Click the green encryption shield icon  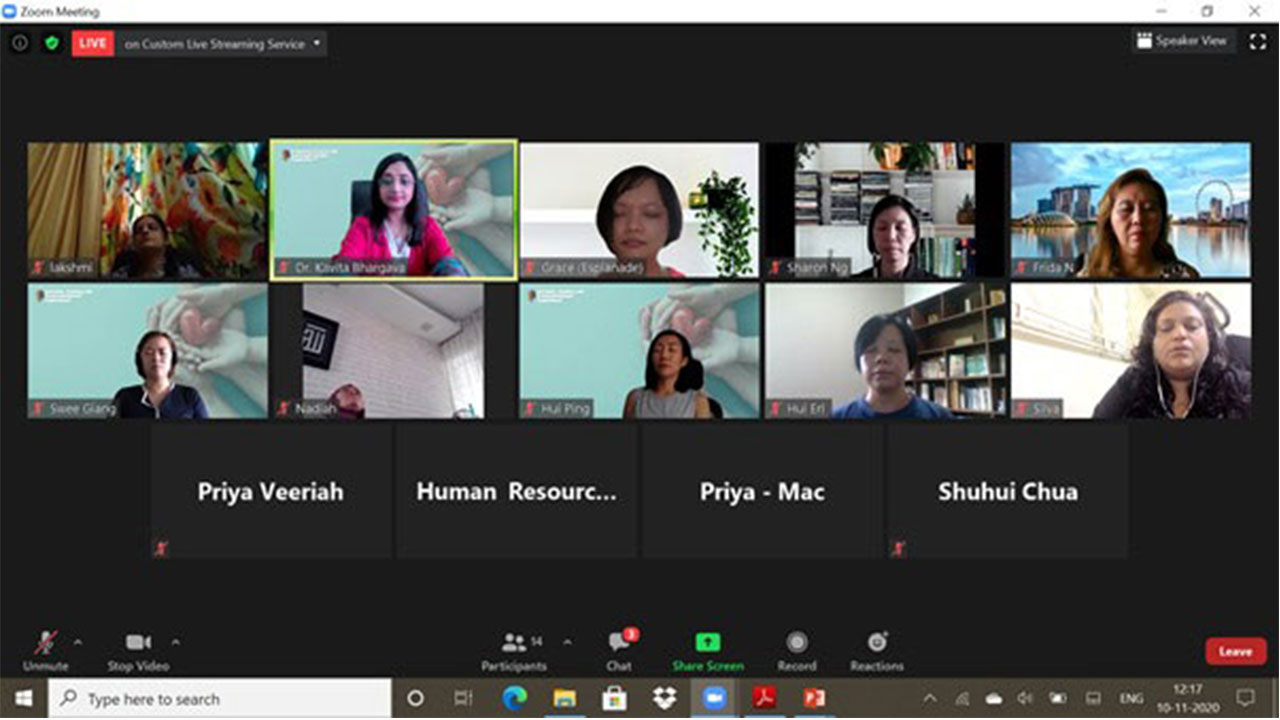pyautogui.click(x=52, y=43)
